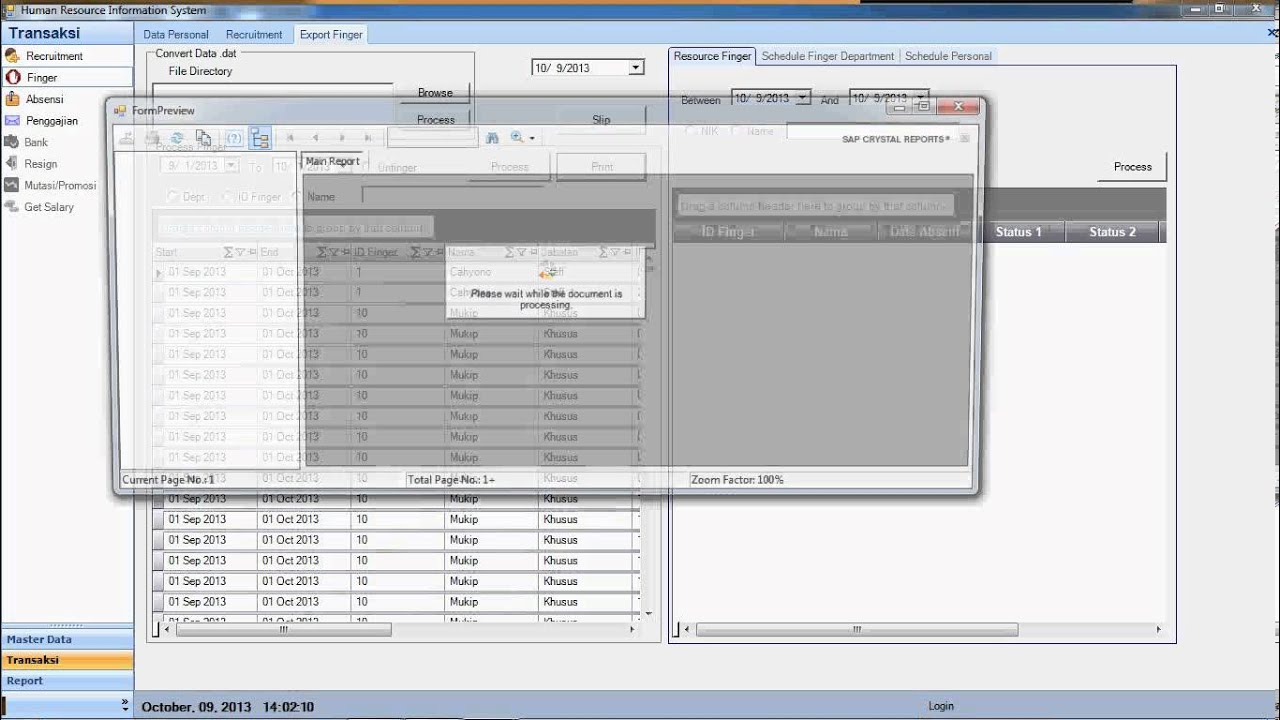Open date dropdown above Slip button
Image resolution: width=1280 pixels, height=720 pixels.
click(x=635, y=68)
